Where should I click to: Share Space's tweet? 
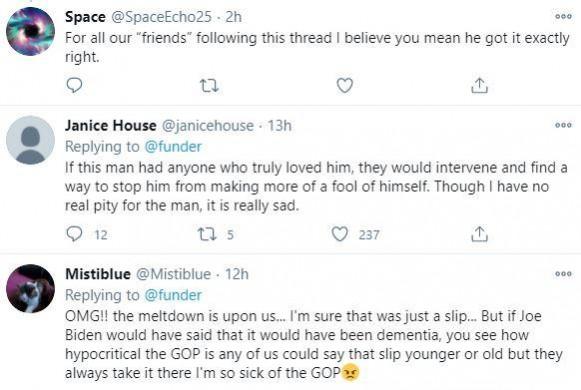pos(479,85)
